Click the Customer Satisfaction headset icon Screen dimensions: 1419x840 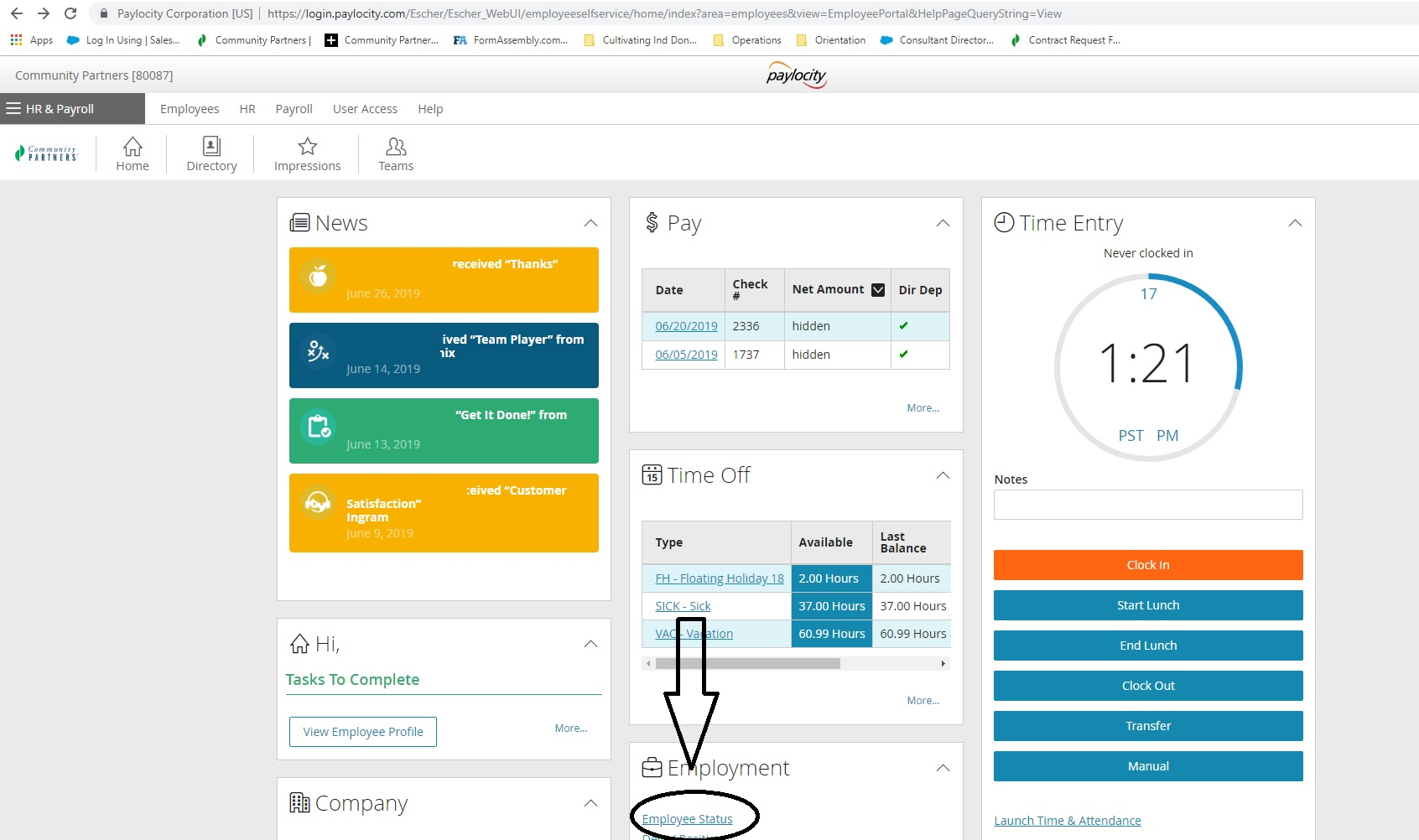318,503
